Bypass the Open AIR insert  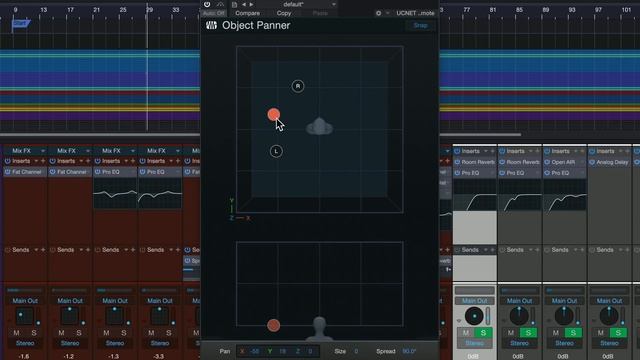[547, 162]
